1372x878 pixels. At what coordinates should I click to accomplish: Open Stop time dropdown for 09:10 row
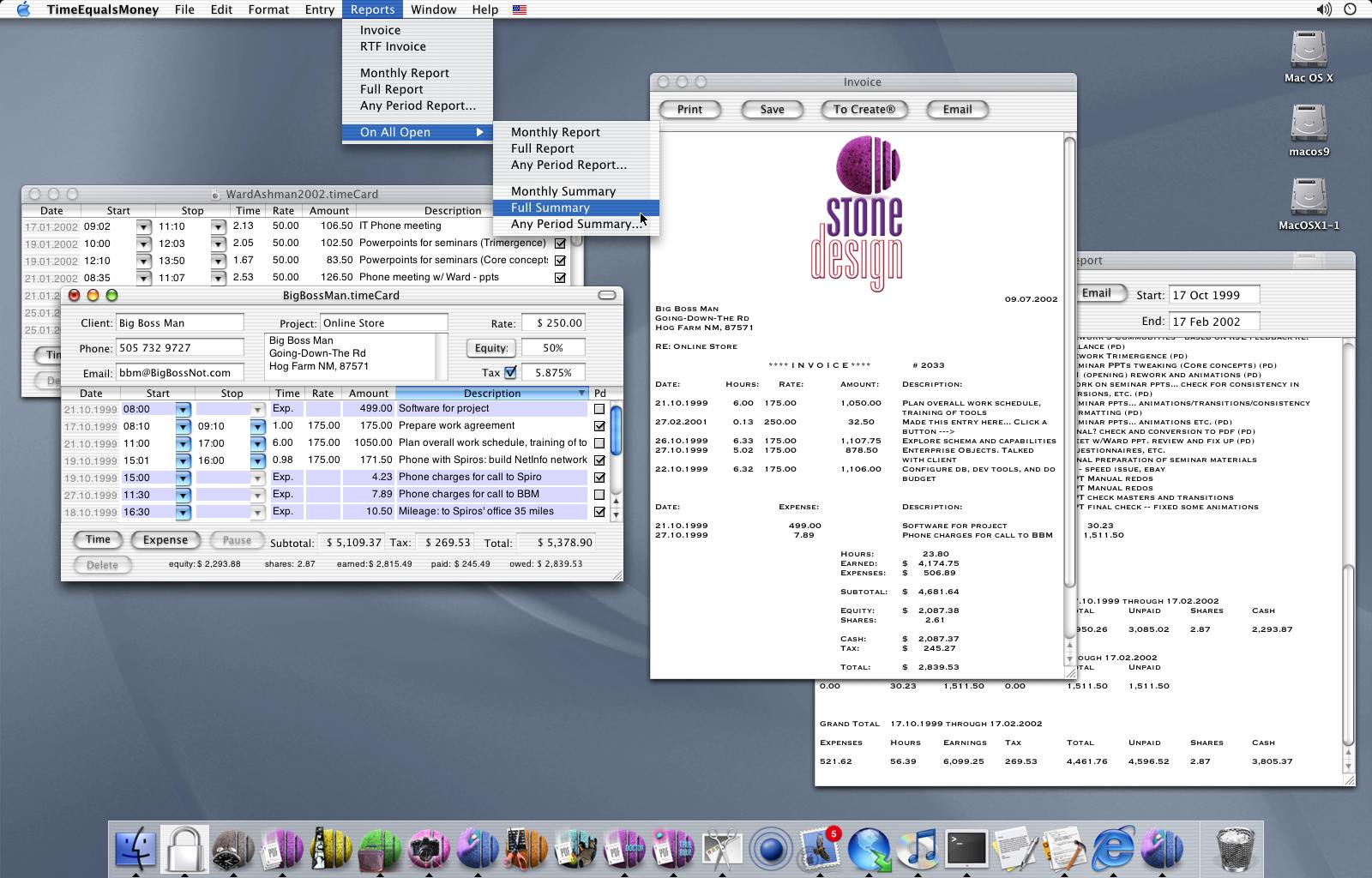(x=257, y=427)
